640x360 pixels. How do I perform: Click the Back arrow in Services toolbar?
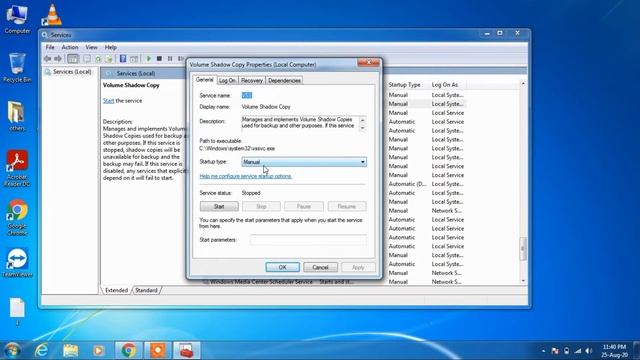click(47, 59)
